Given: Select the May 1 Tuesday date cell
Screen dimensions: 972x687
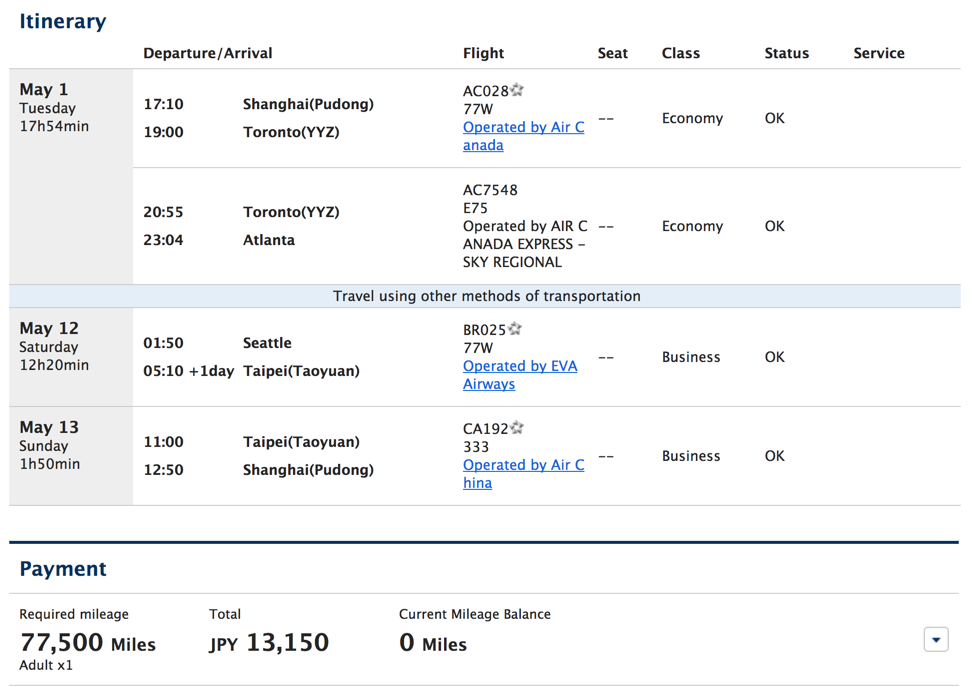Looking at the screenshot, I should tap(54, 107).
